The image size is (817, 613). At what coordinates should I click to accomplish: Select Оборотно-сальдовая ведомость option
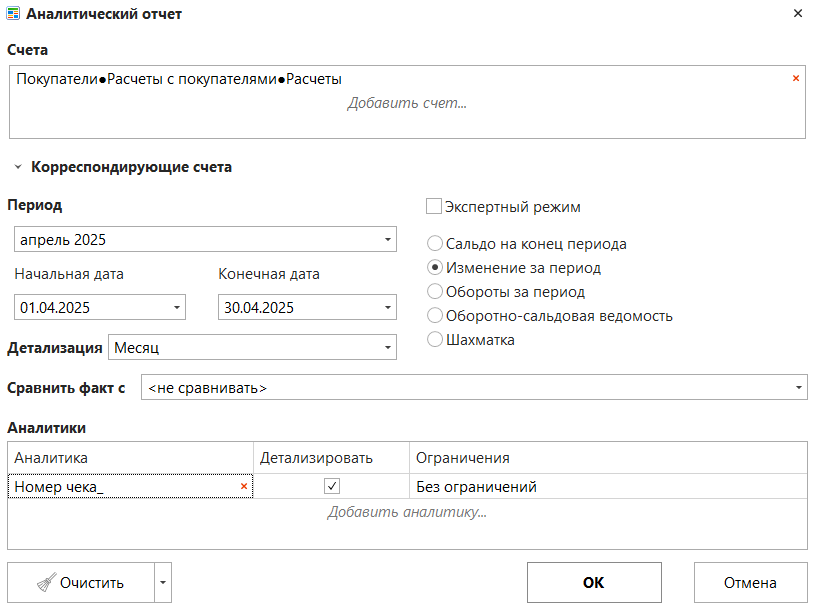pos(435,316)
